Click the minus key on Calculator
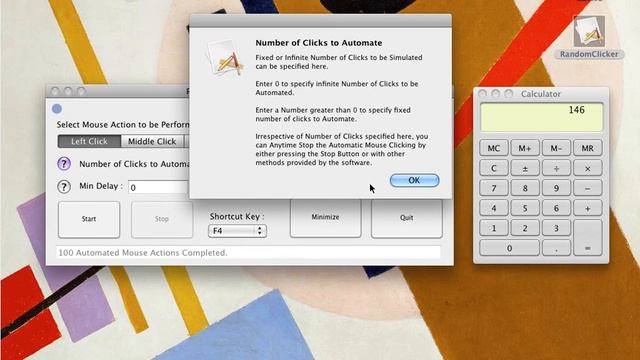640x360 pixels. 587,188
